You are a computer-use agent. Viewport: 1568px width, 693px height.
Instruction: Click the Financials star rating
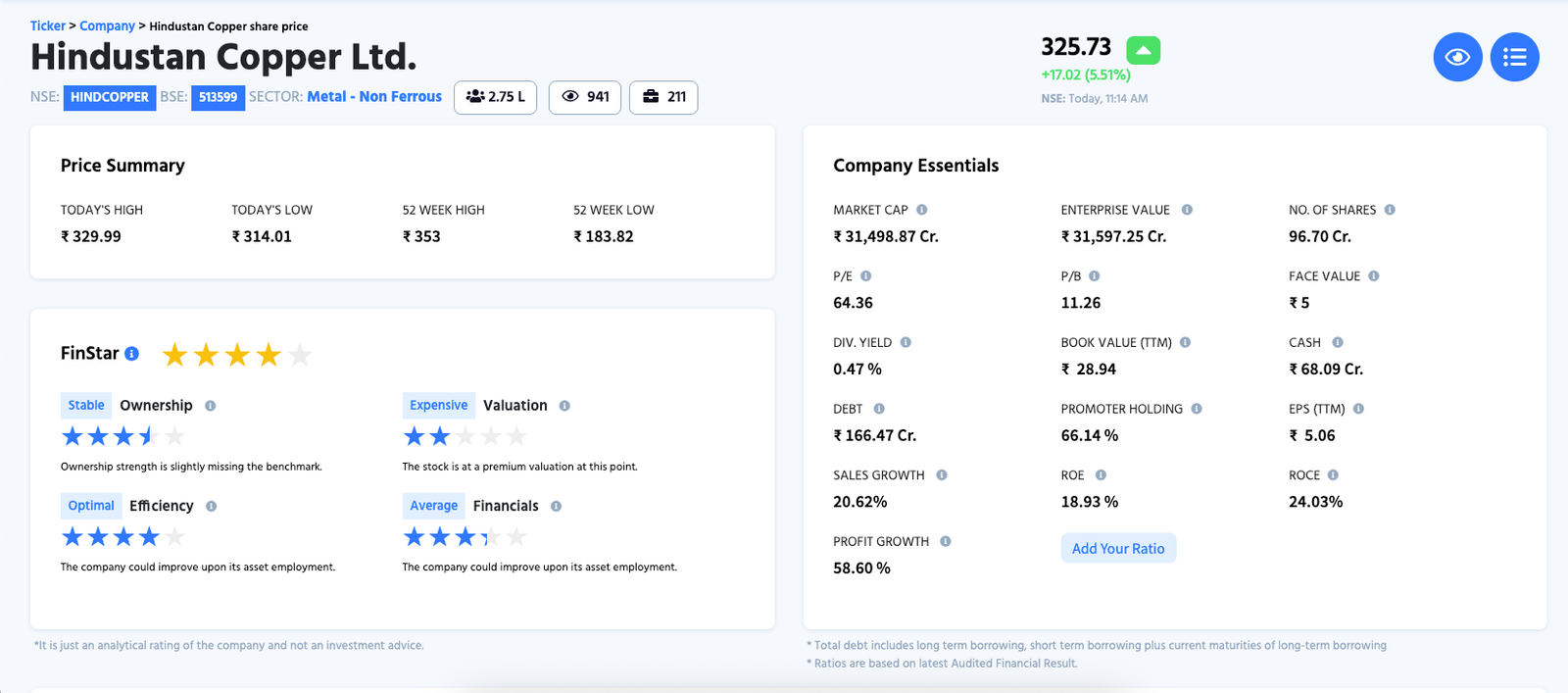[x=465, y=536]
